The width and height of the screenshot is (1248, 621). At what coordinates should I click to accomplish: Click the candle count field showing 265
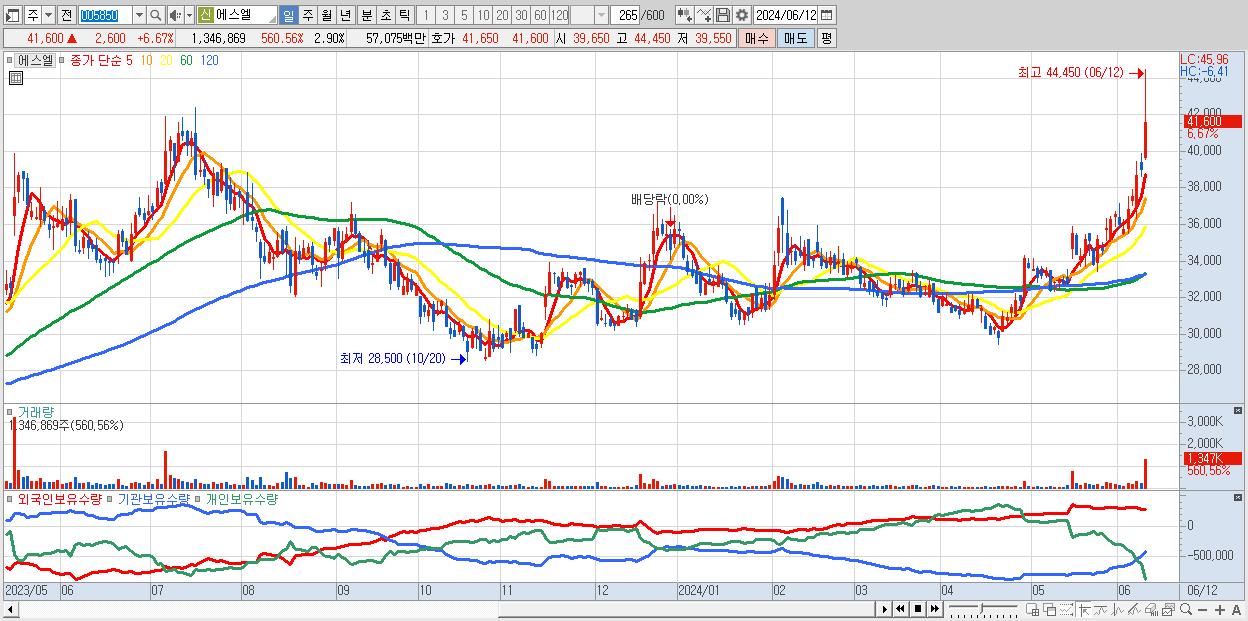pyautogui.click(x=626, y=15)
